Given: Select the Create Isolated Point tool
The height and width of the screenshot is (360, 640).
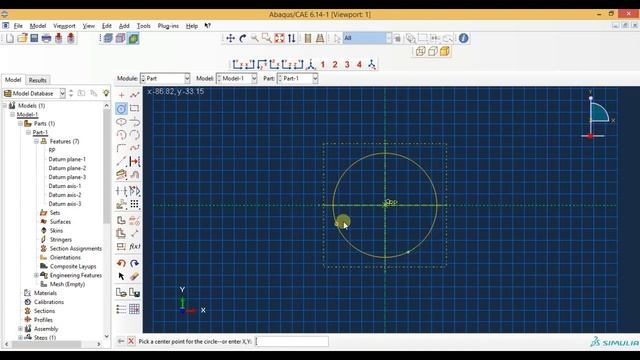Looking at the screenshot, I should click(121, 95).
